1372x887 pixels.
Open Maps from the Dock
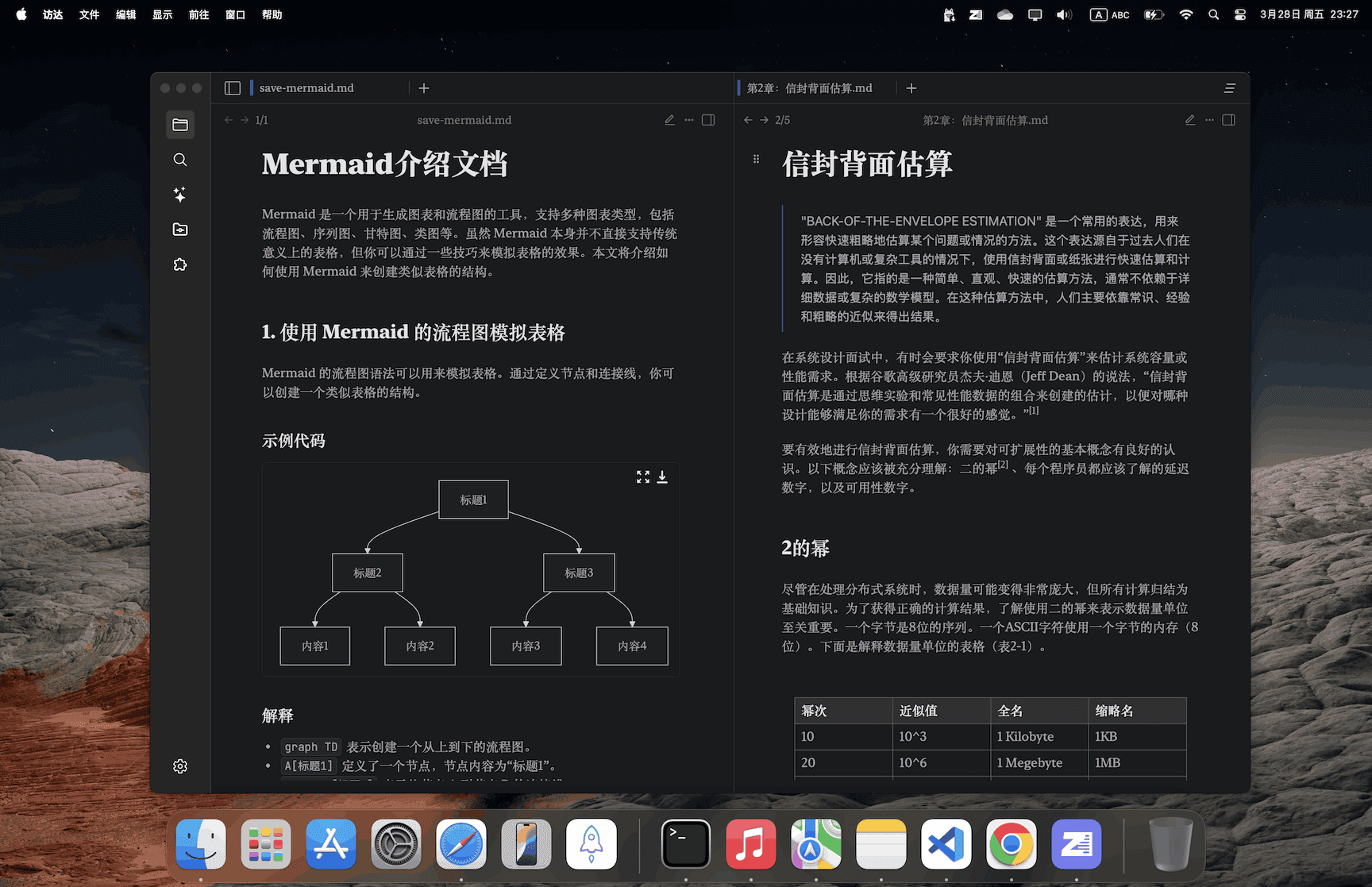816,844
